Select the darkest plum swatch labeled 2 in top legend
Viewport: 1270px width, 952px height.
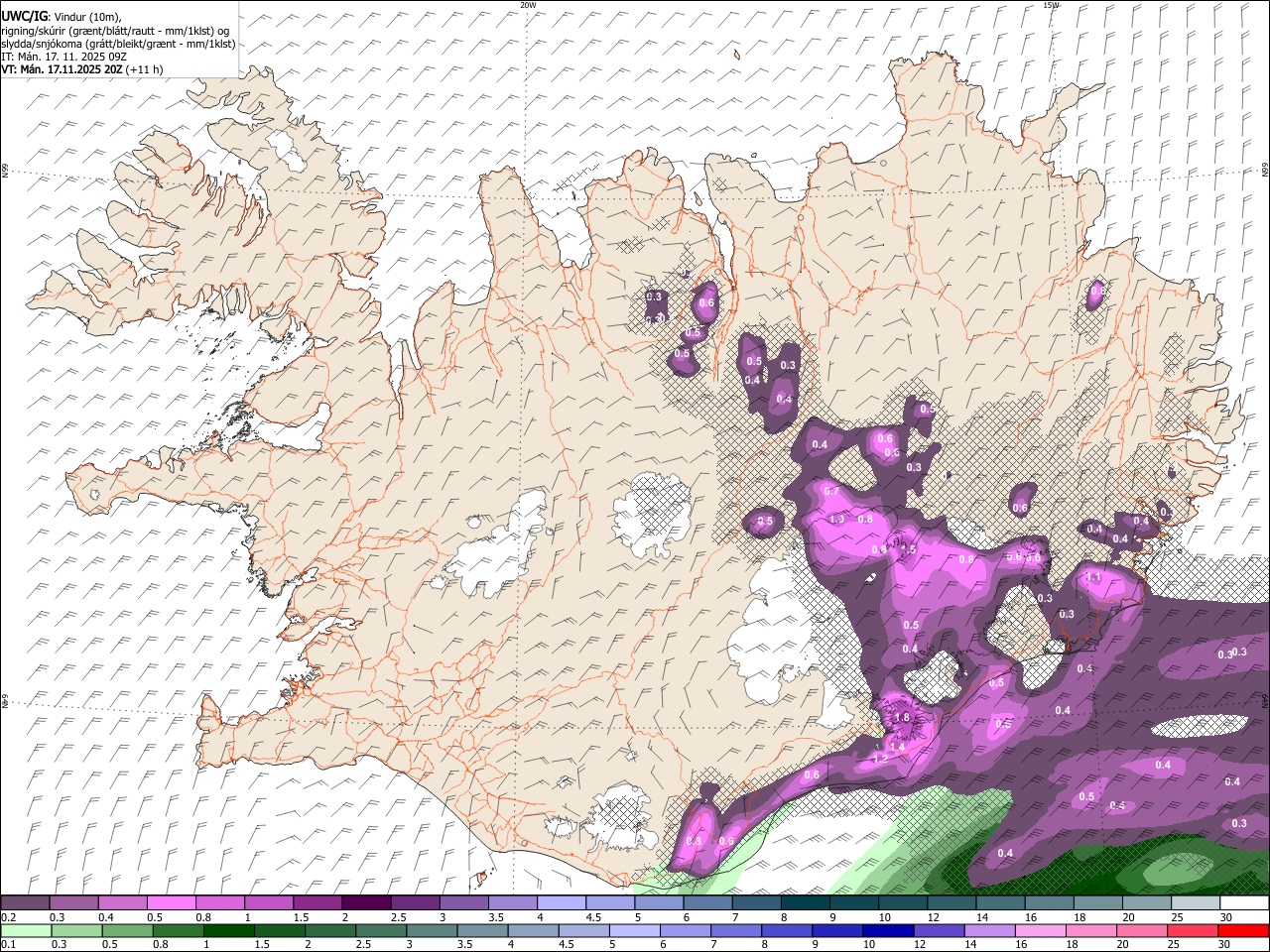365,903
